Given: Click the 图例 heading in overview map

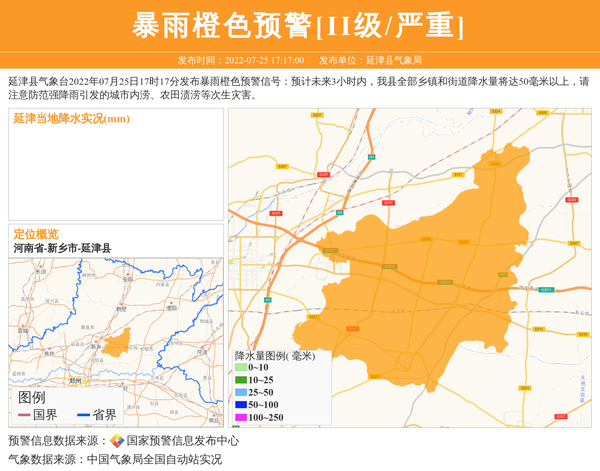Looking at the screenshot, I should point(32,397).
